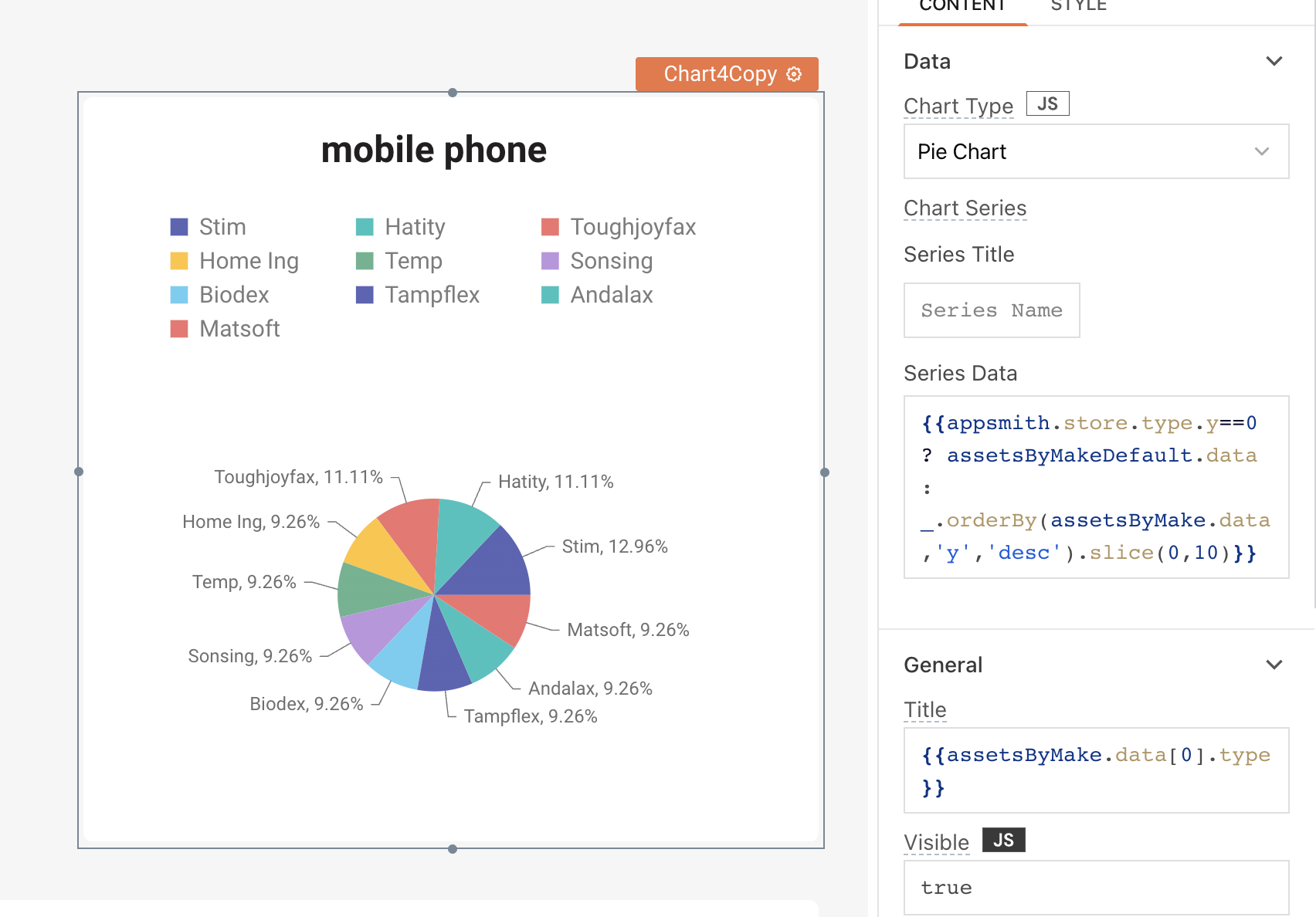Grab the bottom resize handle of chart
The height and width of the screenshot is (917, 1316).
[453, 849]
